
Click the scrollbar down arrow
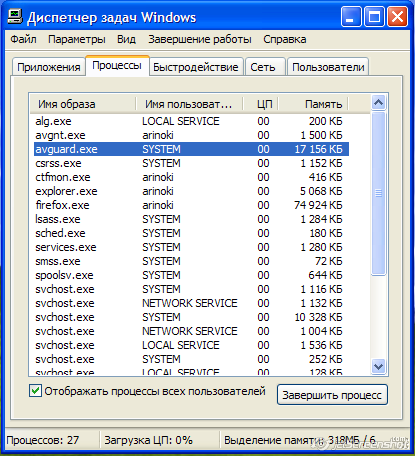(x=378, y=366)
